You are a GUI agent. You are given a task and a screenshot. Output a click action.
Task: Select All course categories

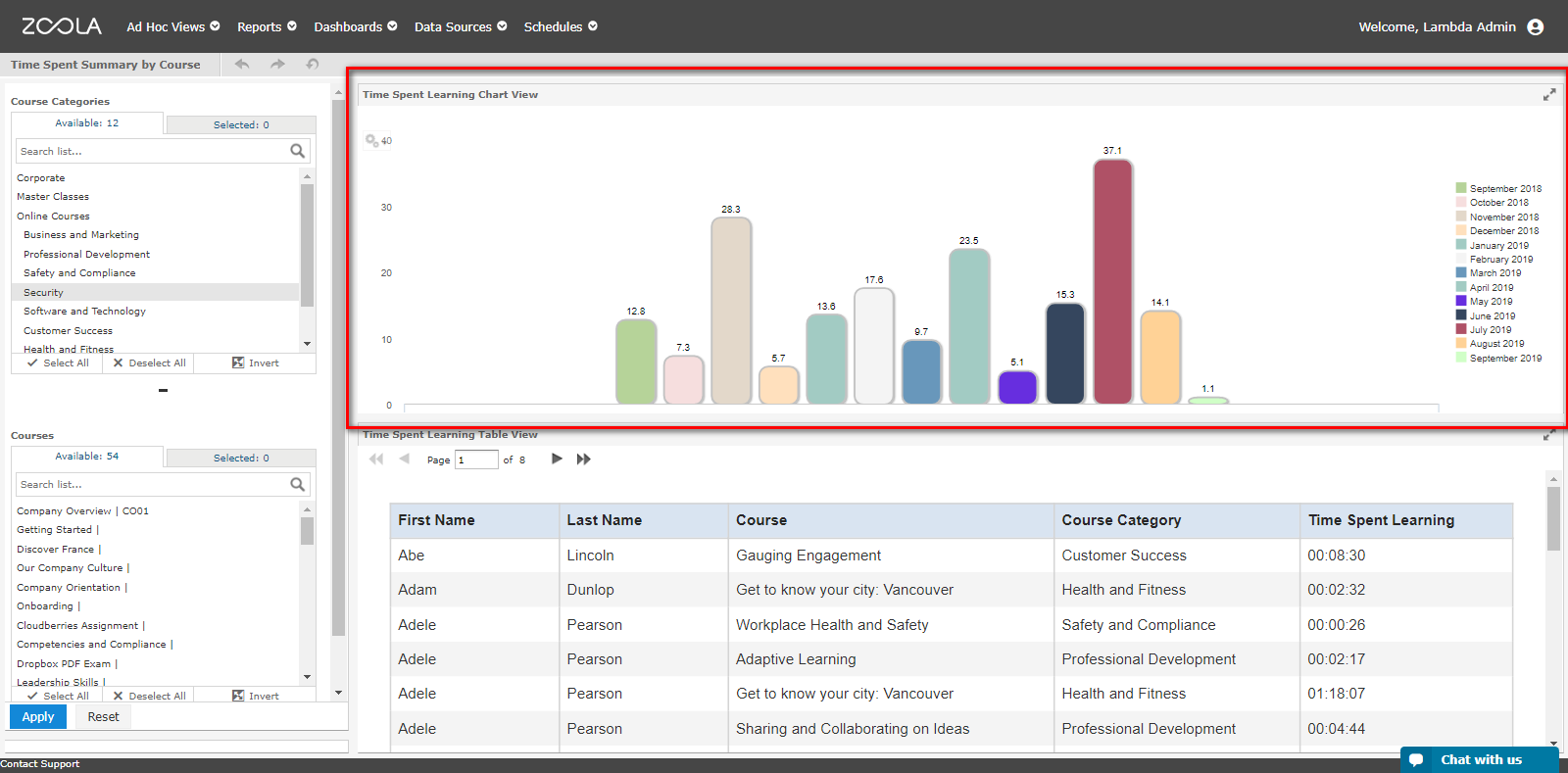coord(59,362)
